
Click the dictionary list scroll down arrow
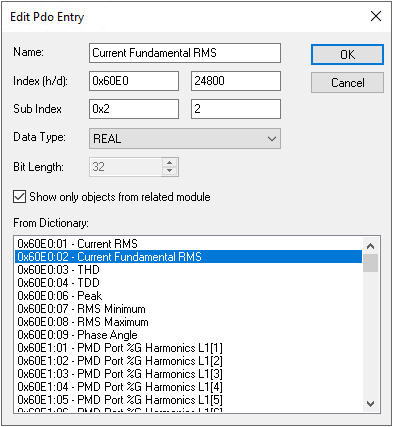tap(370, 404)
